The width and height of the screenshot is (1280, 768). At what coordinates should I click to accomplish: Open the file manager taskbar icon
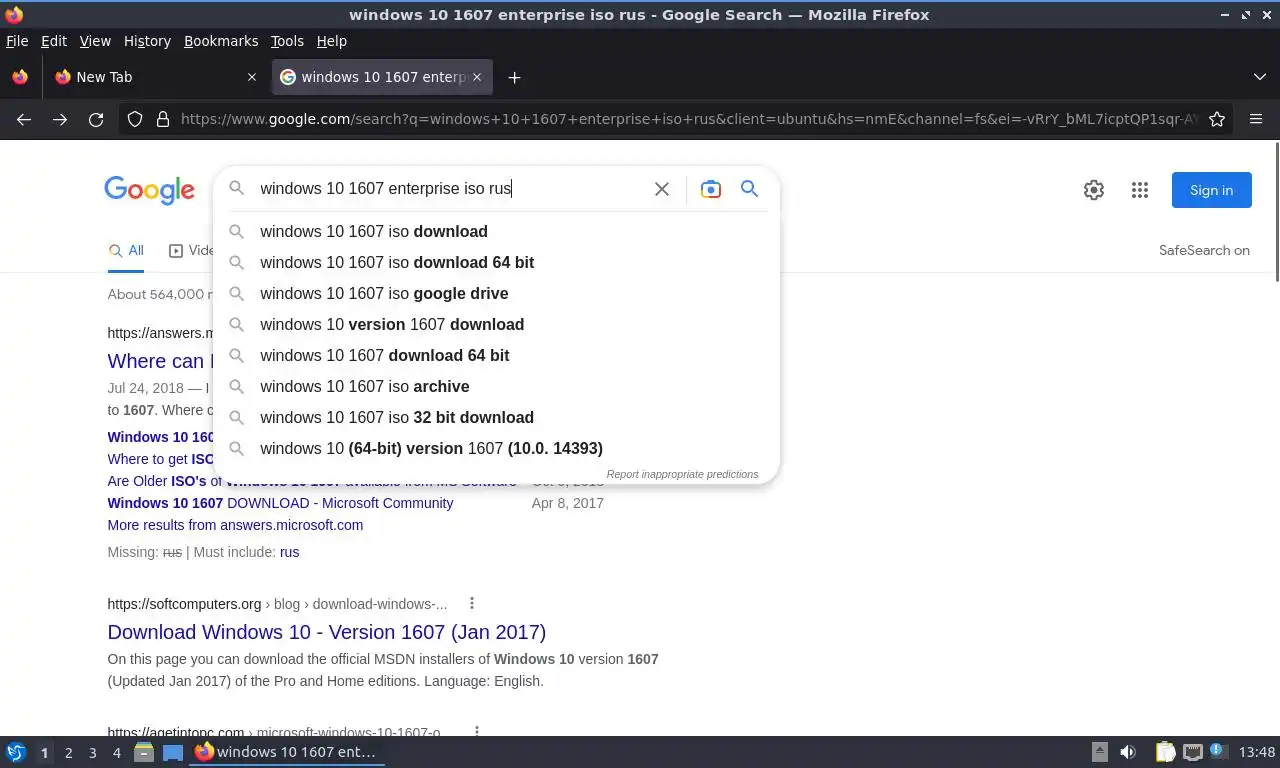click(144, 752)
